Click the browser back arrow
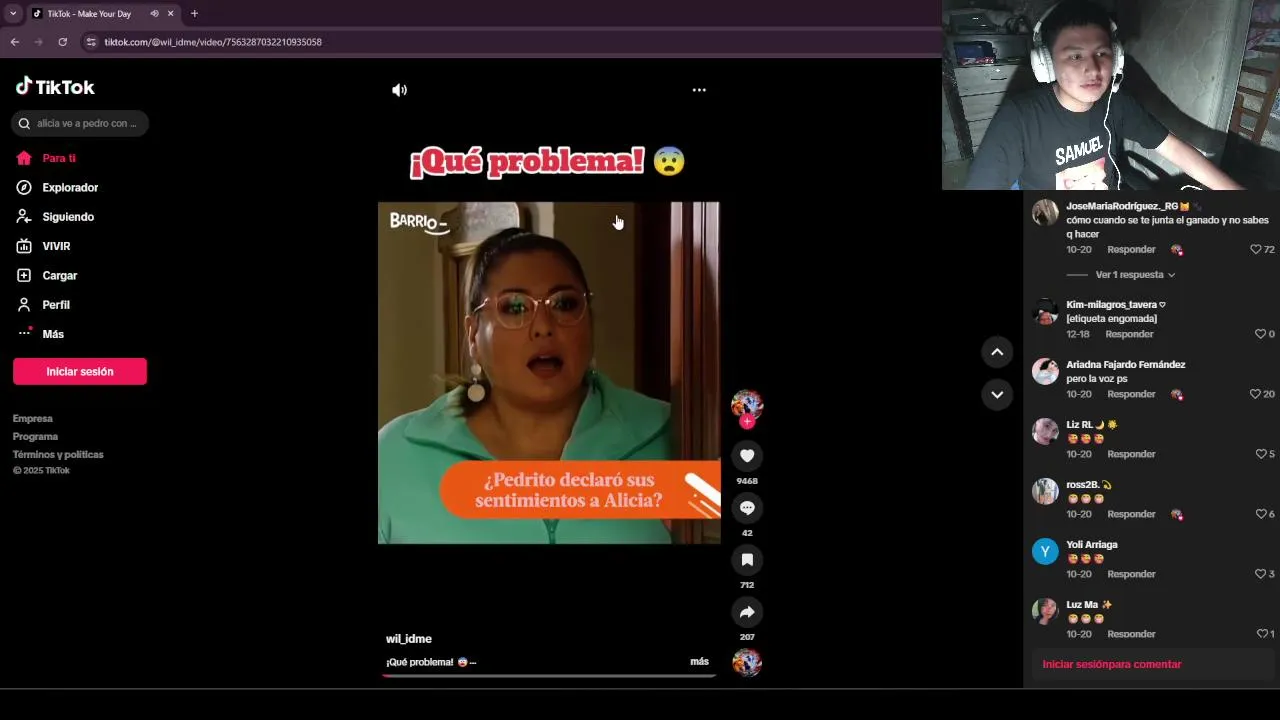Image resolution: width=1280 pixels, height=720 pixels. coord(15,42)
